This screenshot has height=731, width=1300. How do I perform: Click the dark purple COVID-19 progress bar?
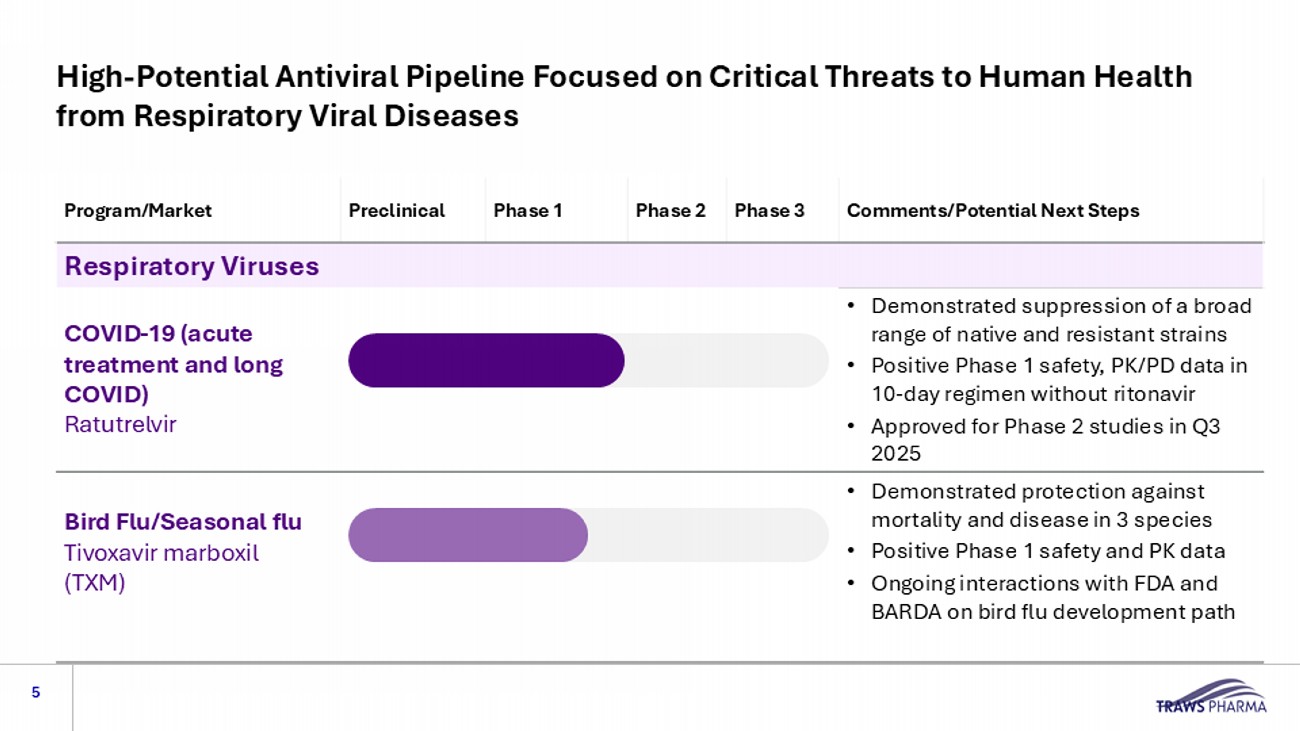[x=486, y=360]
